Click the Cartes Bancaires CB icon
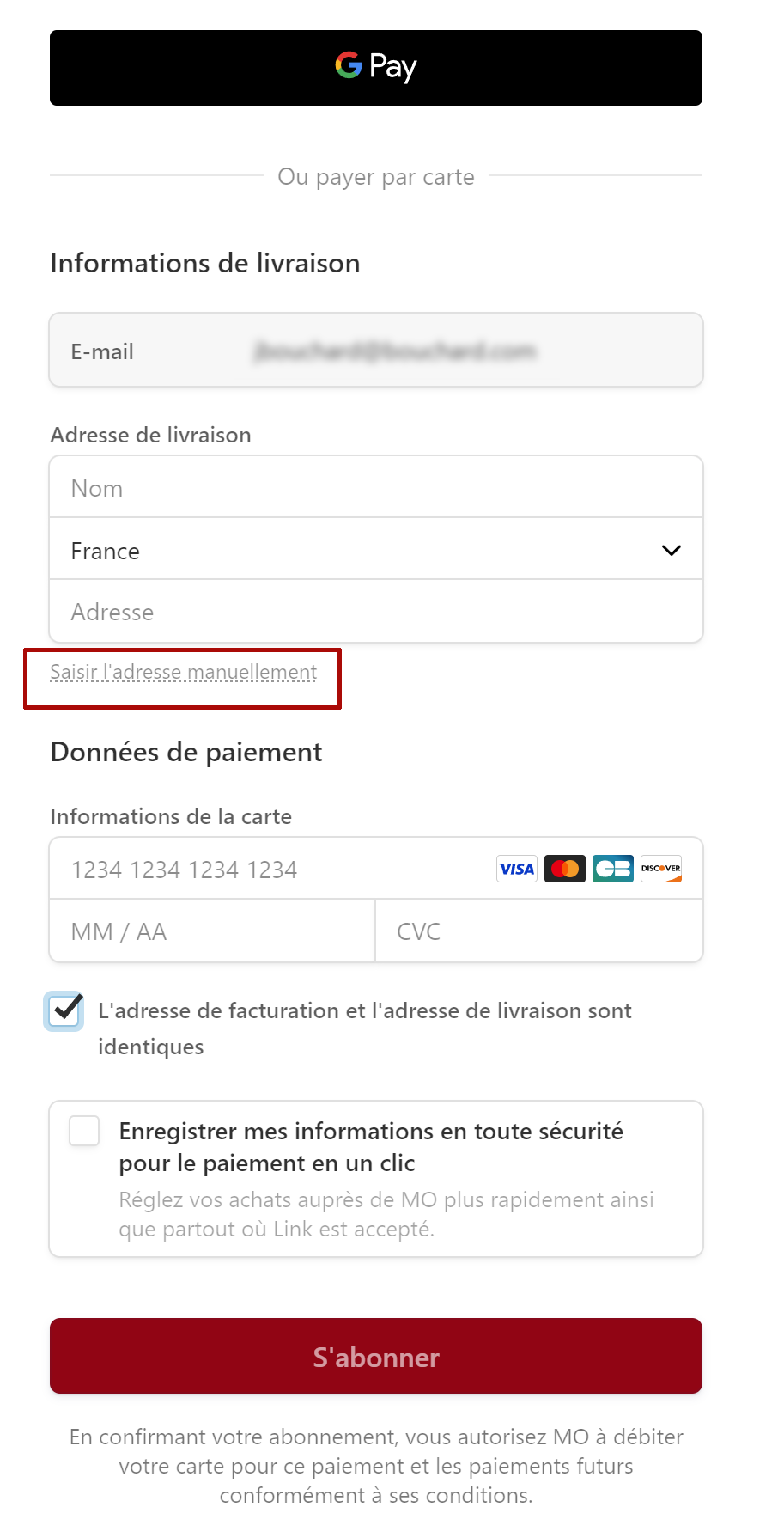The width and height of the screenshot is (784, 1538). pos(612,869)
